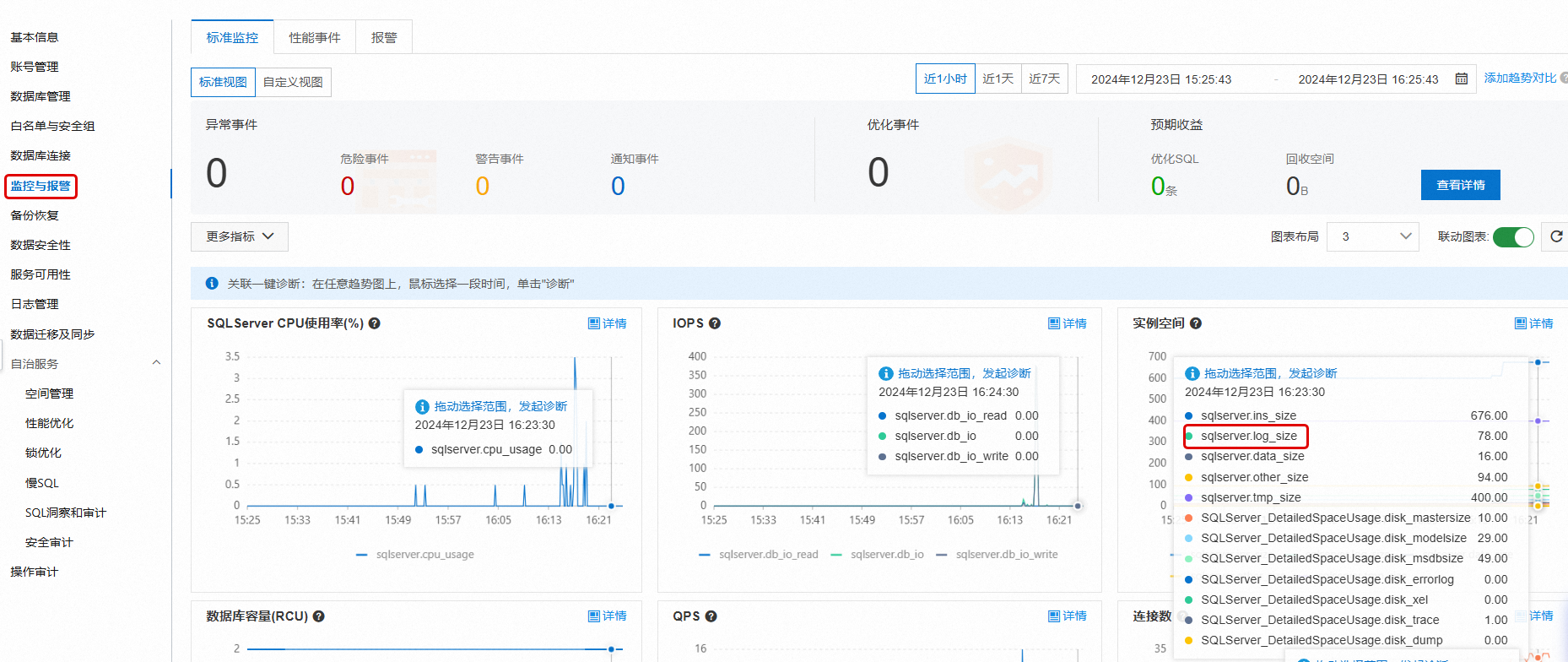Open 详情 for 数据库容量(RCU) chart
1568x662 pixels.
point(608,616)
